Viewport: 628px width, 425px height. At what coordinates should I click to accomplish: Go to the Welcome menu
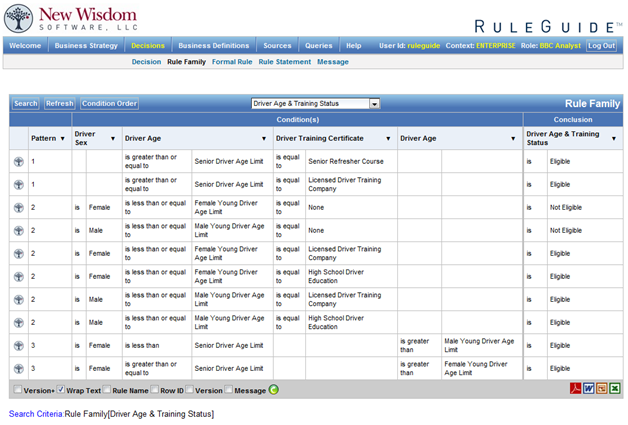(25, 46)
